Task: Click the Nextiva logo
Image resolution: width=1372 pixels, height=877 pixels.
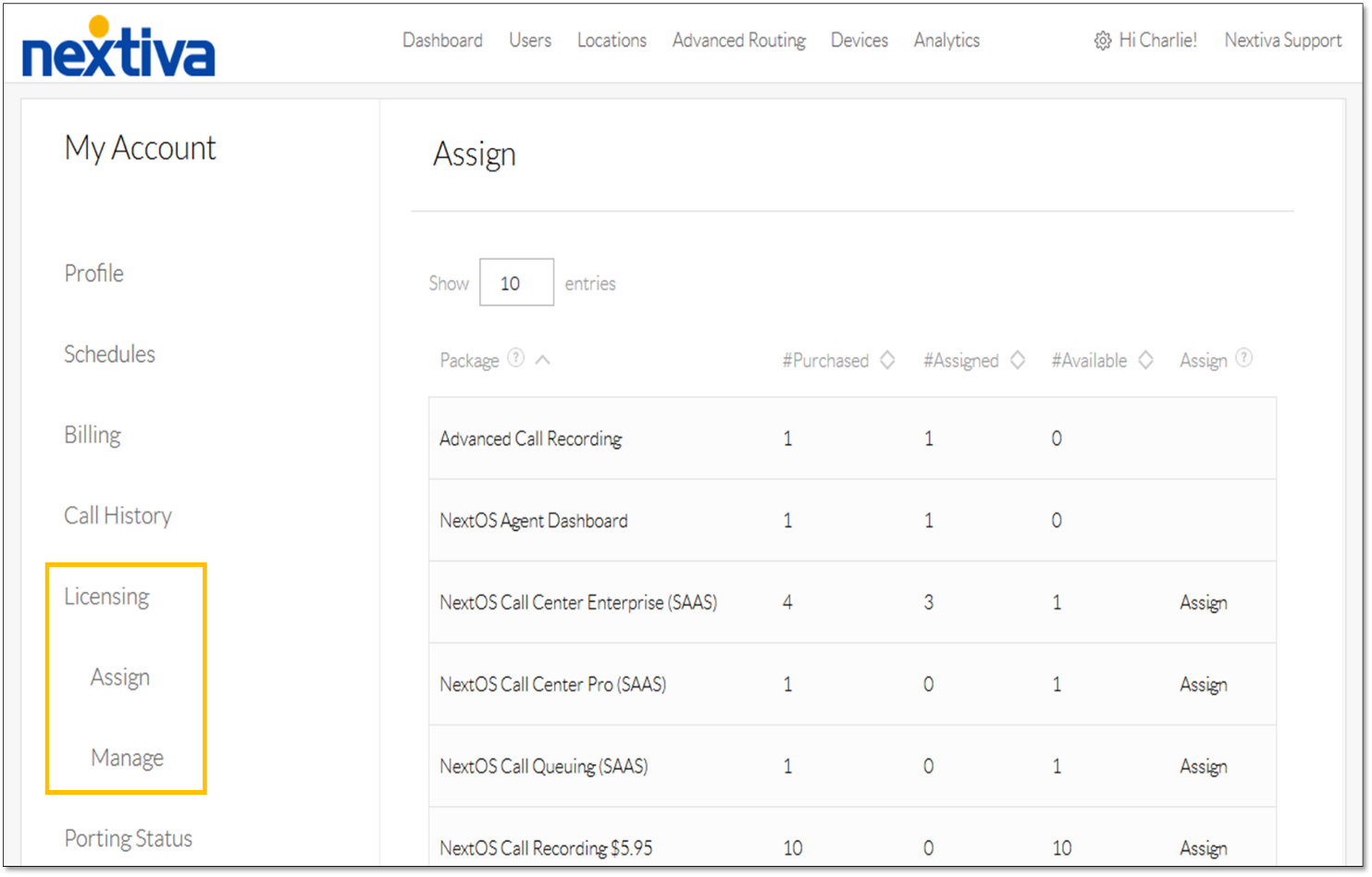Action: point(118,46)
